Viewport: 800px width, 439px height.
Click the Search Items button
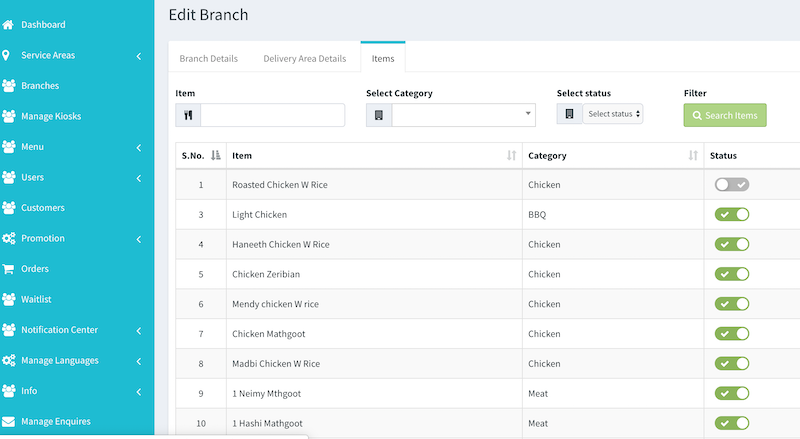pos(725,115)
